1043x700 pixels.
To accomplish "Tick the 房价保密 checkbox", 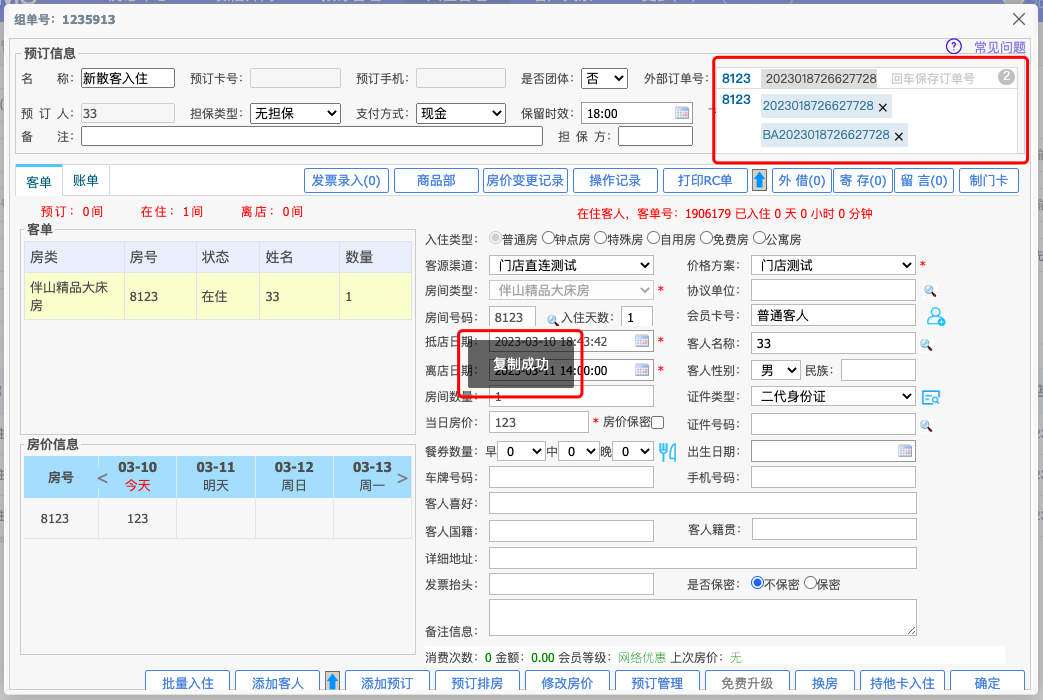I will point(658,423).
